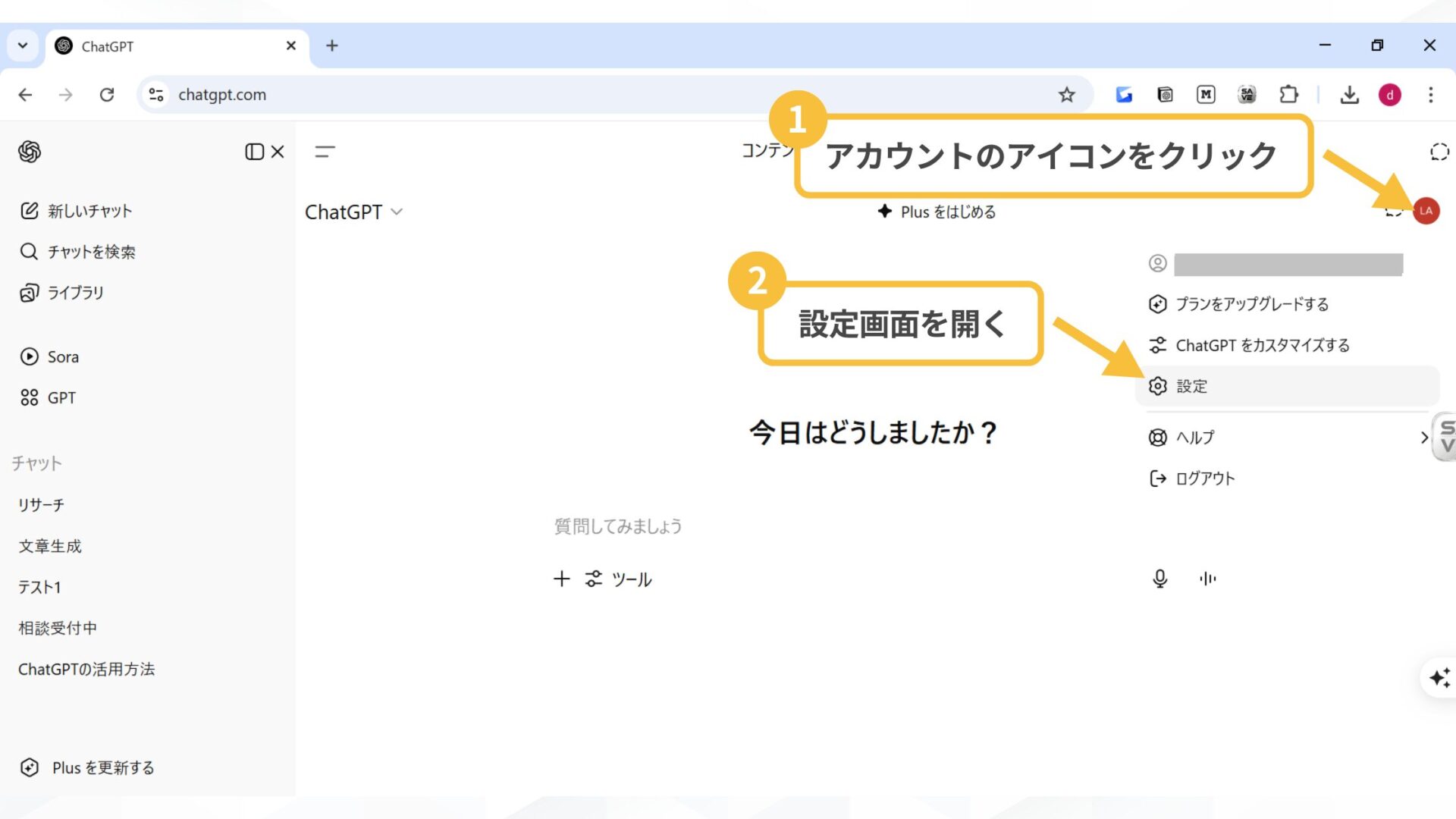This screenshot has height=819, width=1456.
Task: Start voice mode with the waveform icon
Action: click(1207, 579)
